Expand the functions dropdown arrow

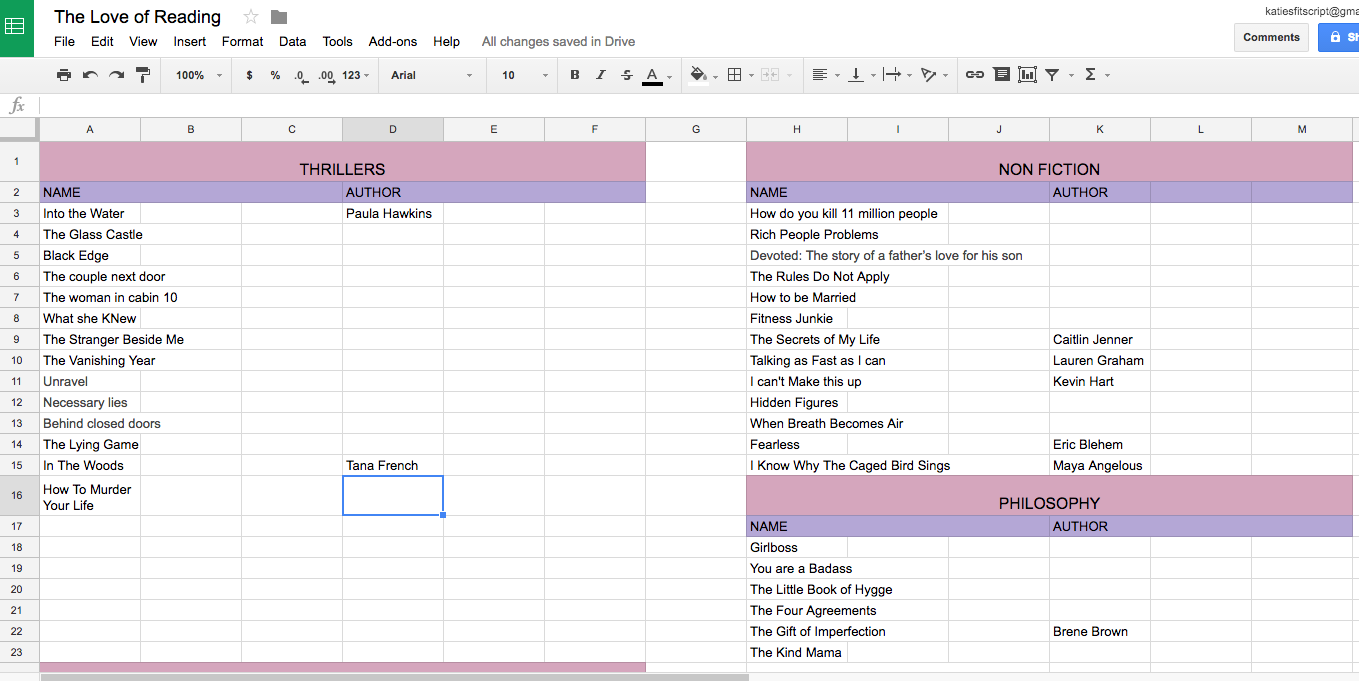(1107, 75)
